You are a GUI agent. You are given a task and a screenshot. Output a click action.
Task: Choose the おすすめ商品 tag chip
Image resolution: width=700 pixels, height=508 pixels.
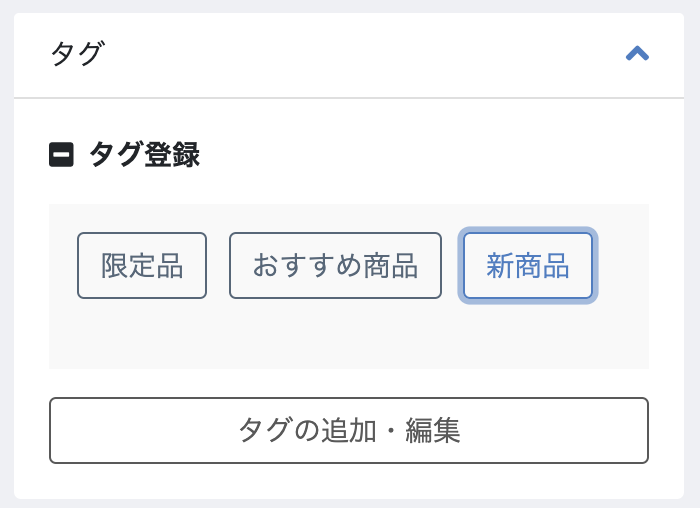(x=335, y=266)
